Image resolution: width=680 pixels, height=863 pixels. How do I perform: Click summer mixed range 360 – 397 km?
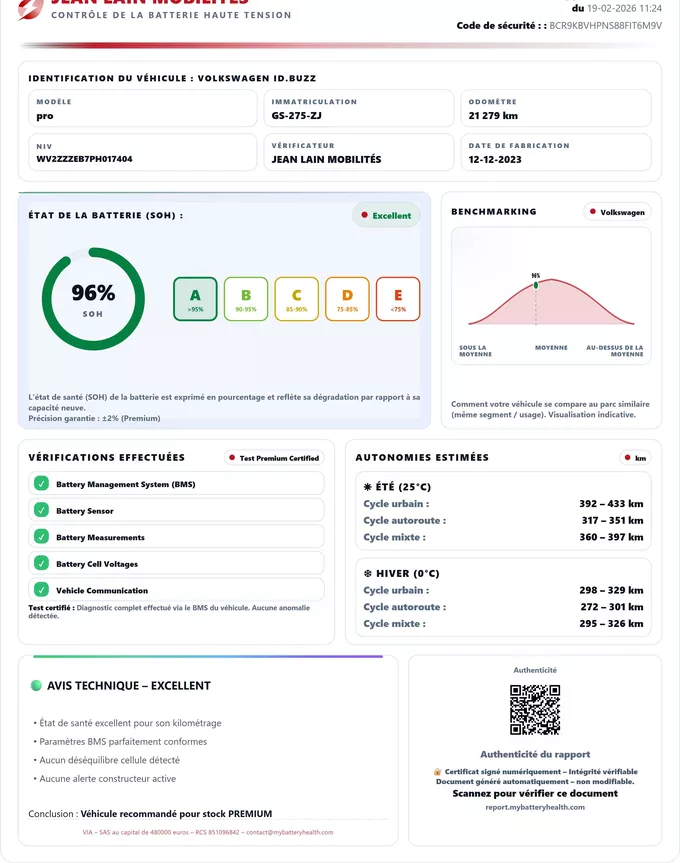611,537
